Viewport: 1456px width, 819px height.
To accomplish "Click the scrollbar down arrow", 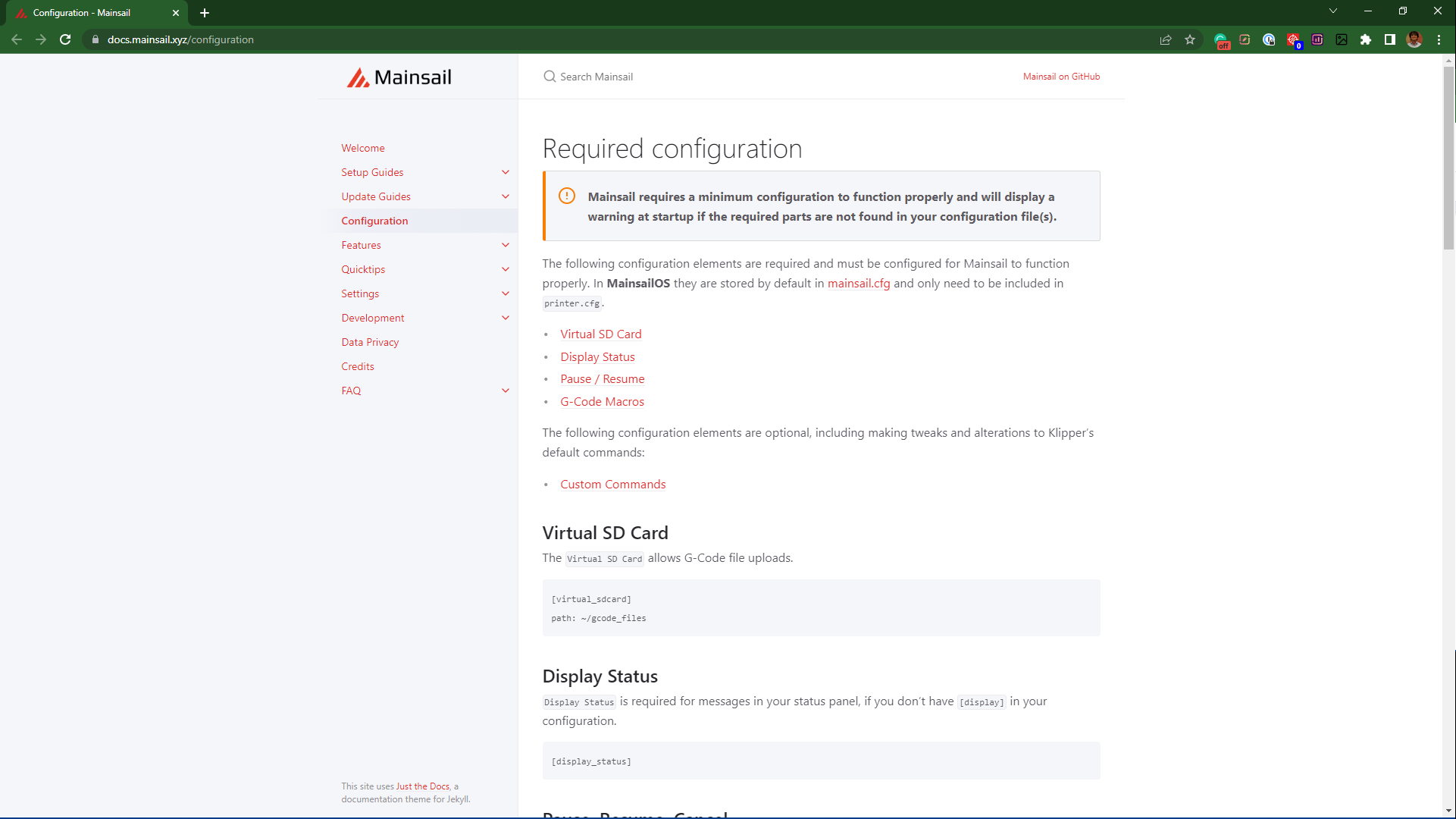I will [x=1448, y=811].
